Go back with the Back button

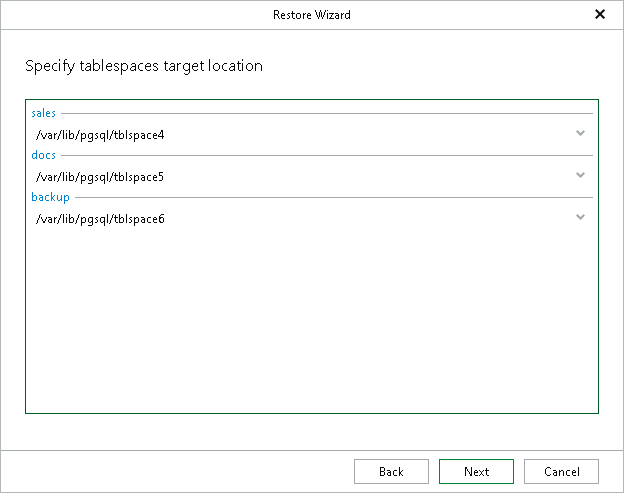(391, 472)
